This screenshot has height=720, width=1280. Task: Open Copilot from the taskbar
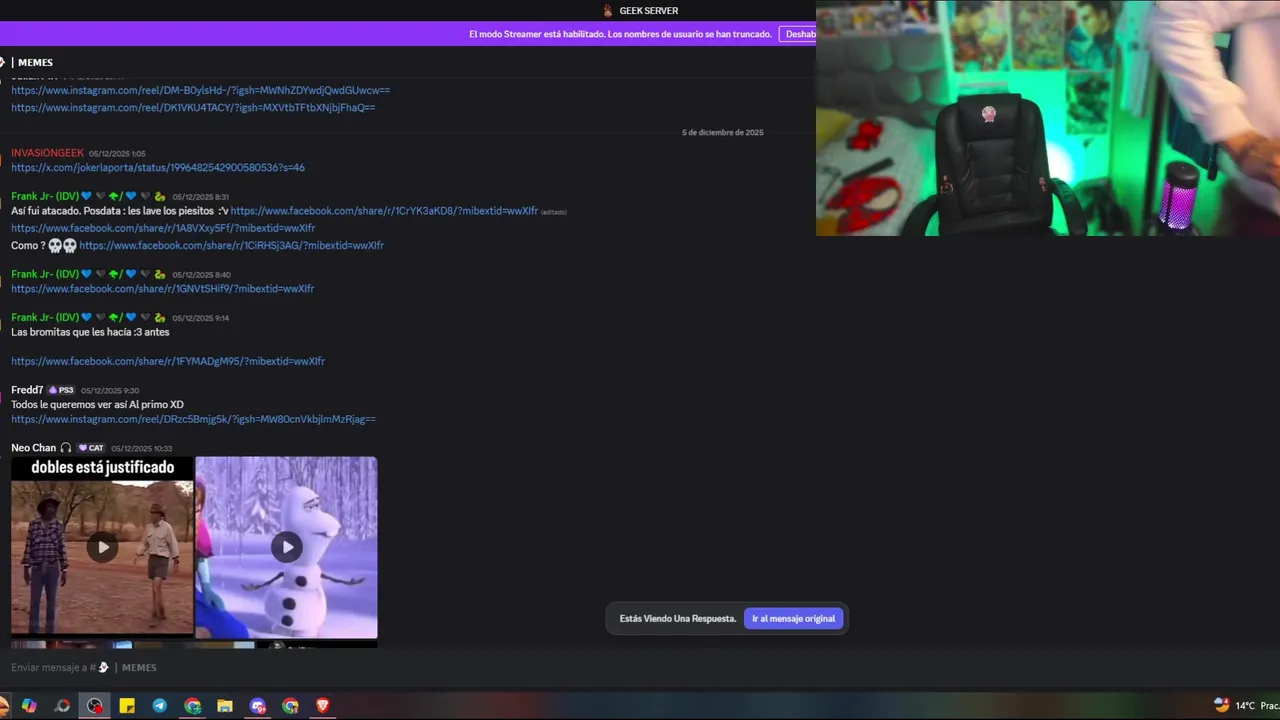pos(29,706)
